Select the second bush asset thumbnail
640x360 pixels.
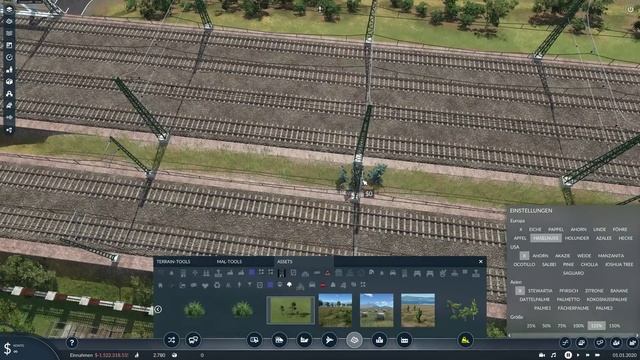click(x=242, y=309)
